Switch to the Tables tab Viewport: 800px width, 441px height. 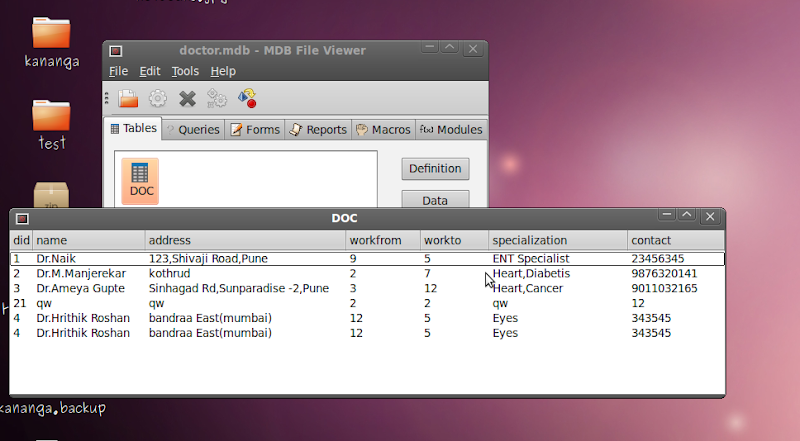tap(133, 128)
